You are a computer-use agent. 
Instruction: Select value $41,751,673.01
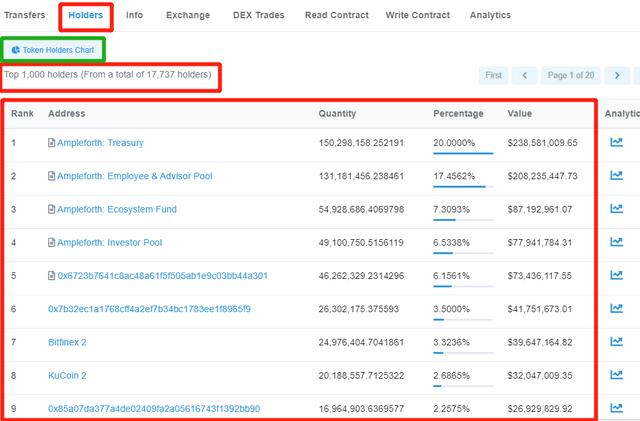[540, 309]
